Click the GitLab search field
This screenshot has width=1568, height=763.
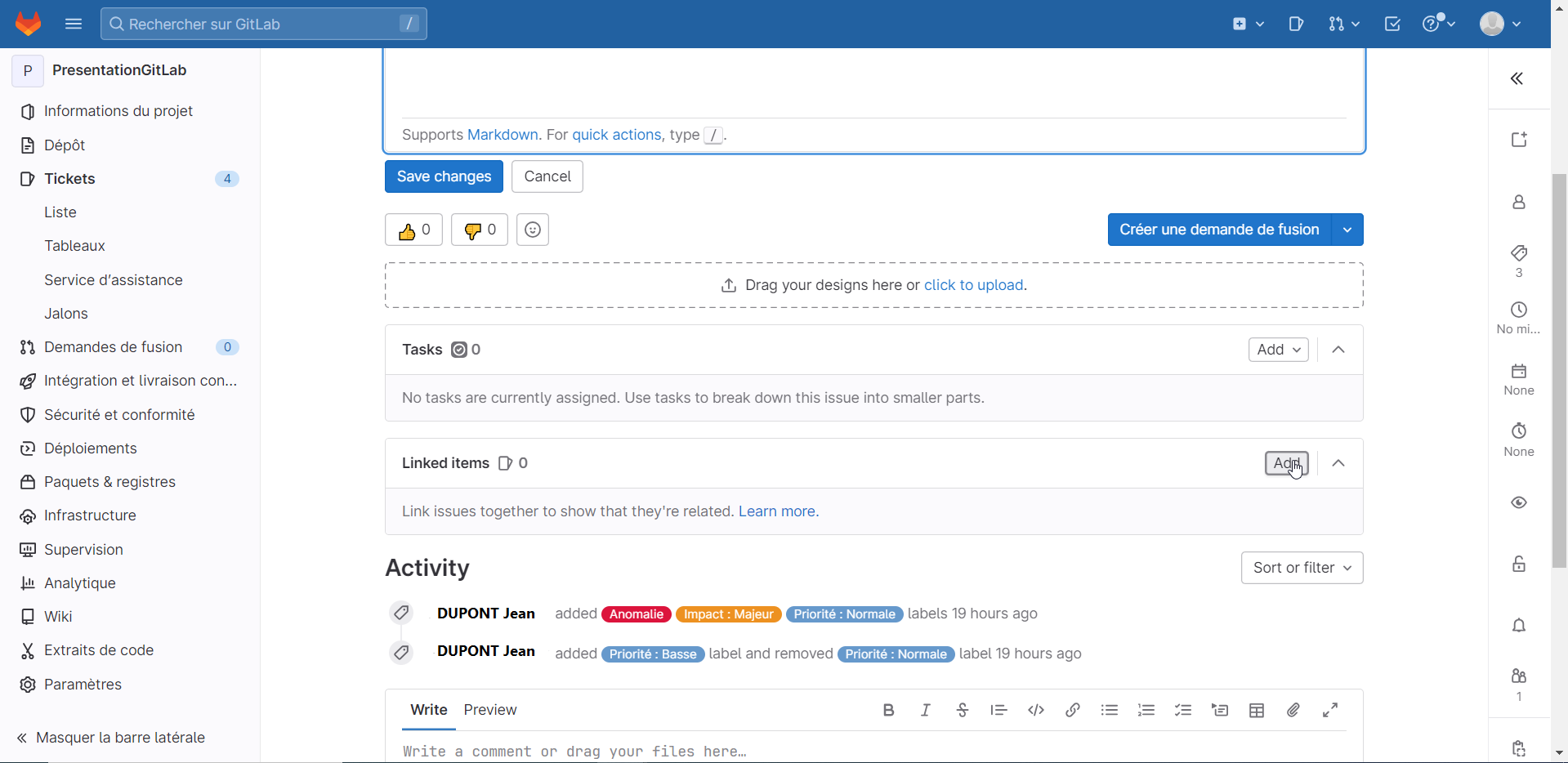263,24
